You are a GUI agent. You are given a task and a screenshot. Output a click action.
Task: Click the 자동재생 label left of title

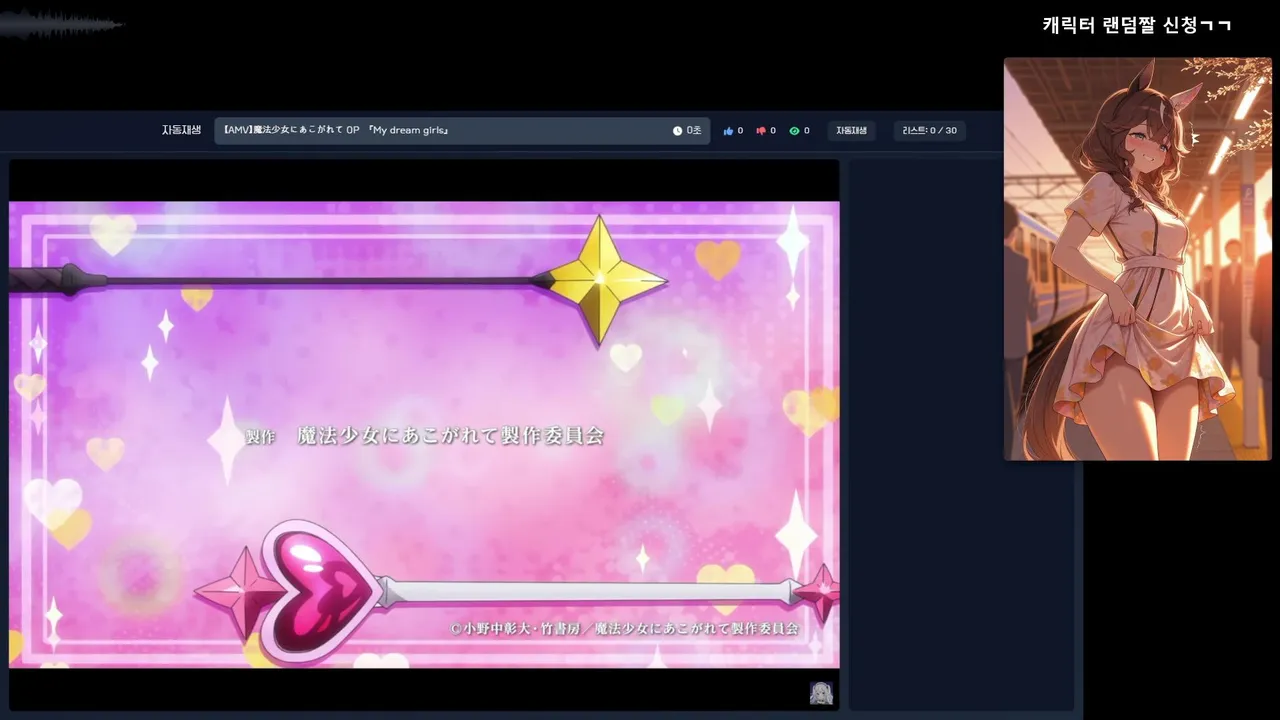tap(181, 131)
